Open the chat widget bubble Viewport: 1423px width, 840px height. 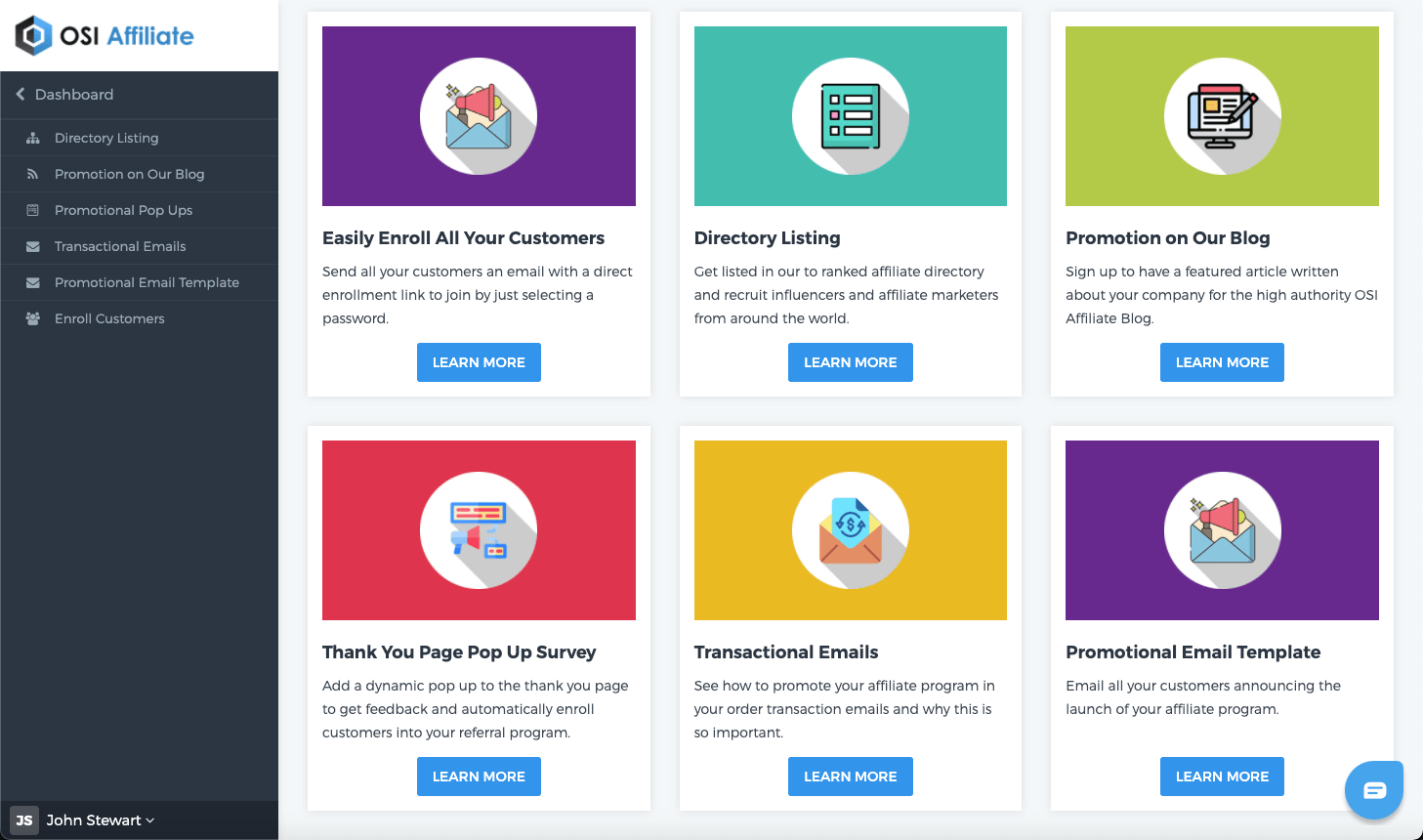pos(1374,790)
